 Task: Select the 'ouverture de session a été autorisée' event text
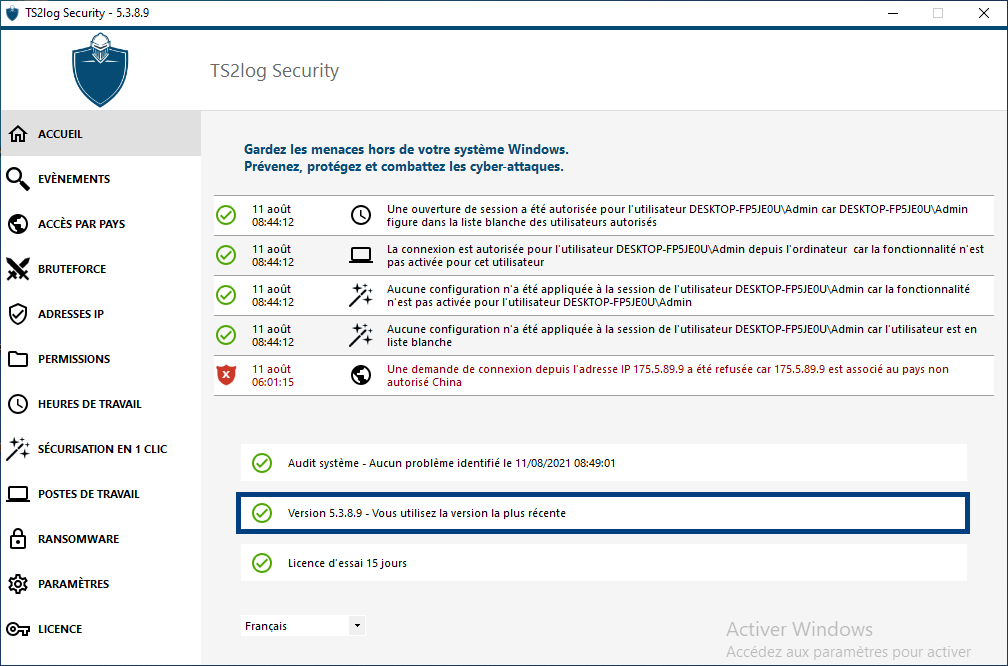tap(677, 215)
